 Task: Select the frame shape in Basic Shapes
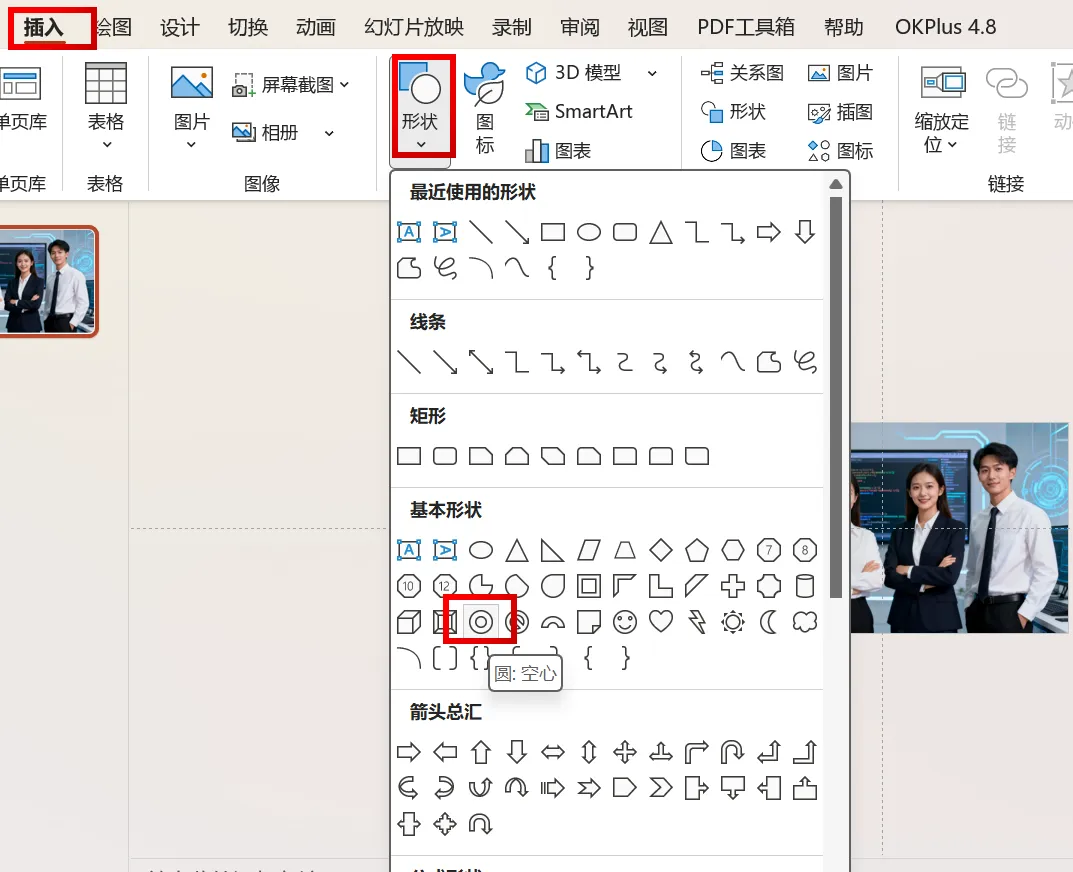point(589,586)
